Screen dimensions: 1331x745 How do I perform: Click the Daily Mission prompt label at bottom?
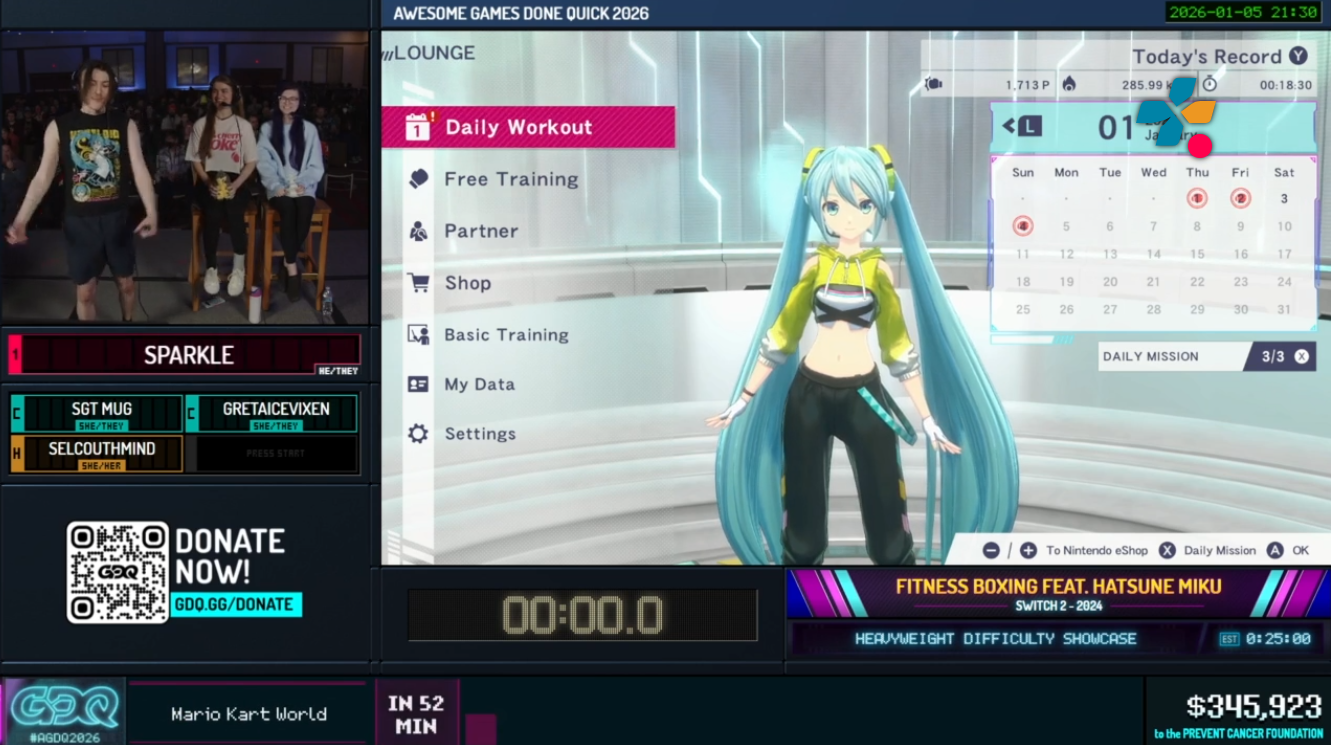pyautogui.click(x=1220, y=551)
